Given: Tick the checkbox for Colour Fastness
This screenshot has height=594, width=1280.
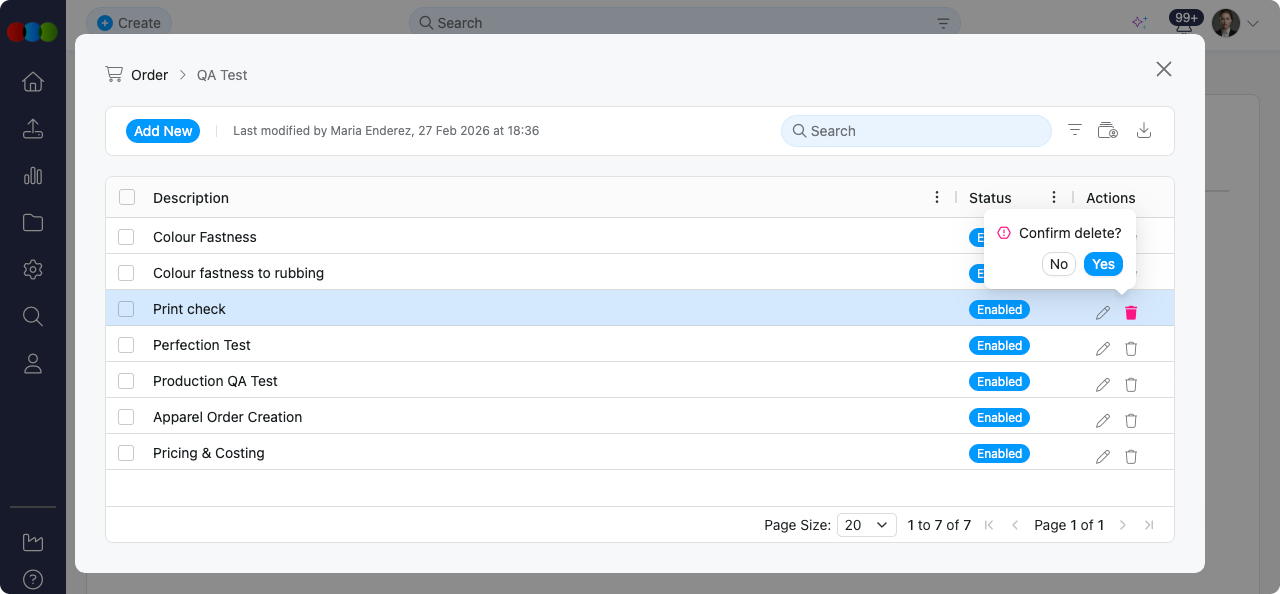Looking at the screenshot, I should (x=126, y=237).
